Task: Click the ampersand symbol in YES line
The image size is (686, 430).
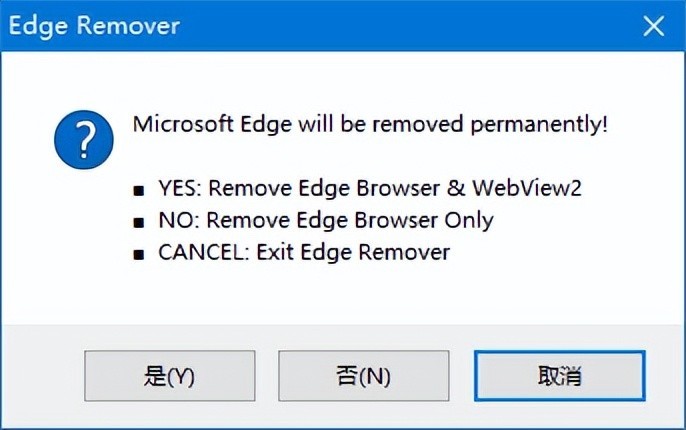Action: point(456,188)
